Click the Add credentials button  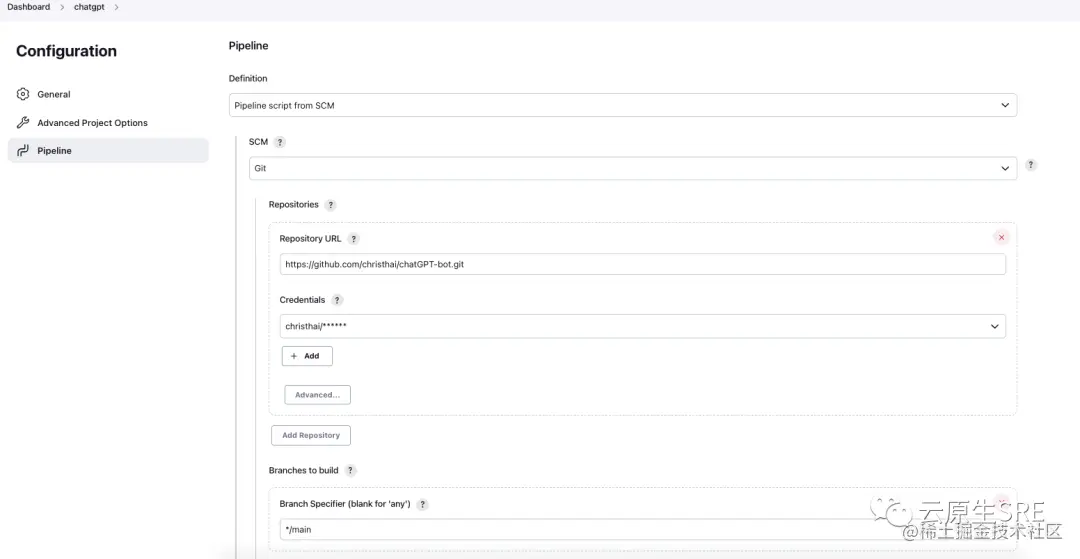tap(306, 356)
